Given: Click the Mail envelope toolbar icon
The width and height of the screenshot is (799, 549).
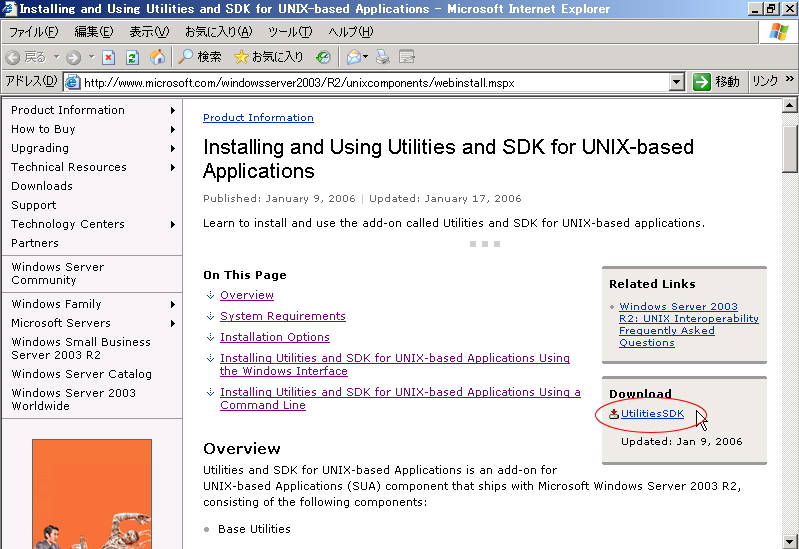Looking at the screenshot, I should [353, 57].
